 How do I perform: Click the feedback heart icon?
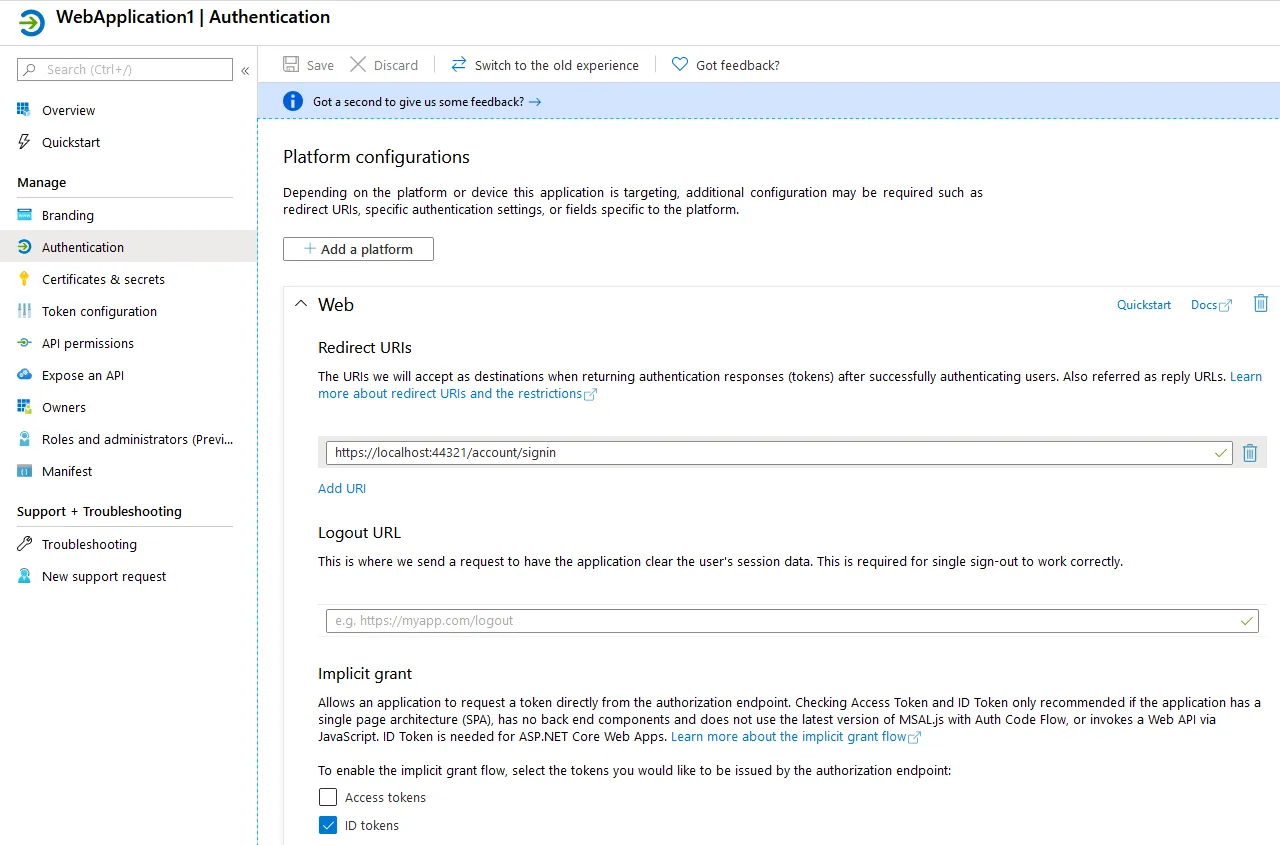pos(680,65)
